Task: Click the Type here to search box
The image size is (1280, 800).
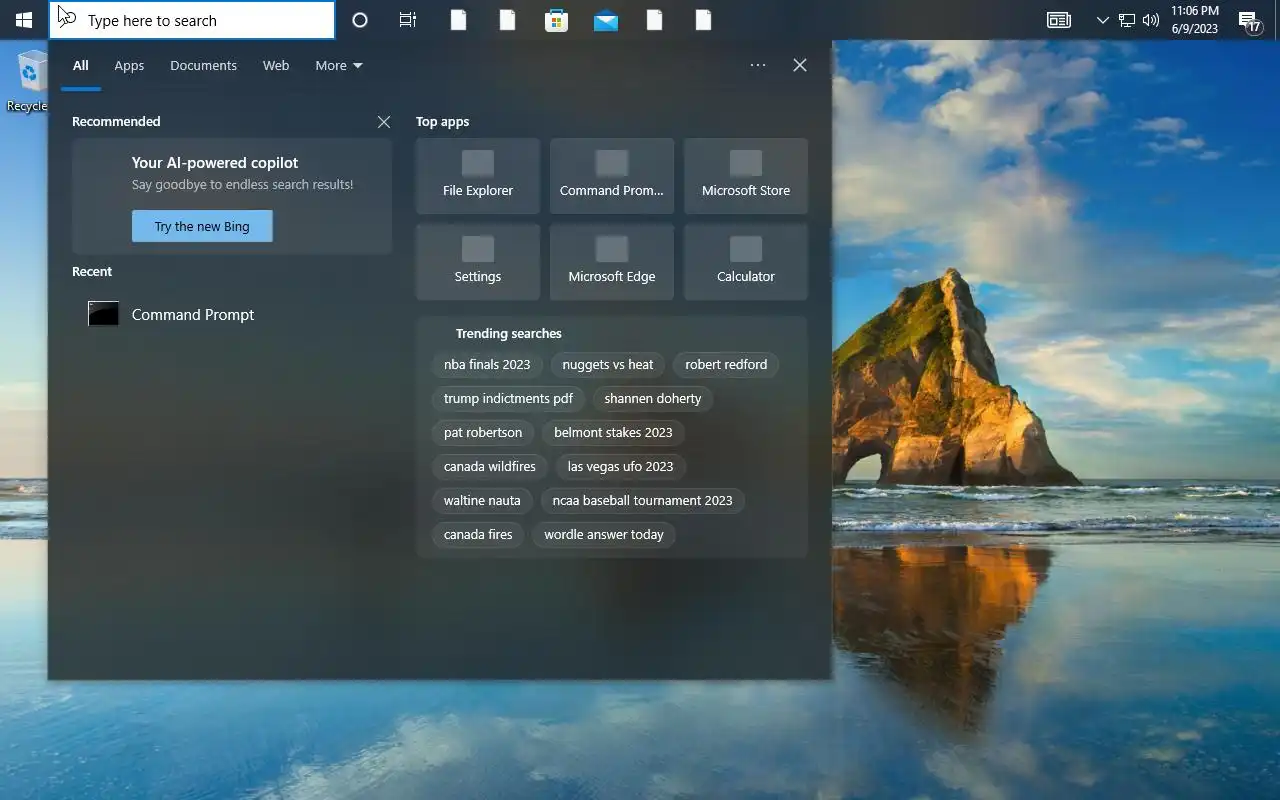Action: [192, 20]
